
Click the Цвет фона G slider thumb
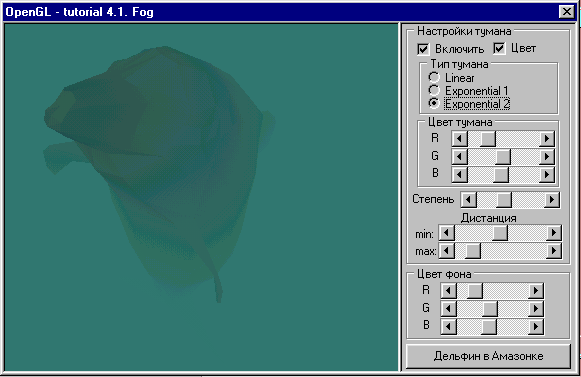pos(490,309)
